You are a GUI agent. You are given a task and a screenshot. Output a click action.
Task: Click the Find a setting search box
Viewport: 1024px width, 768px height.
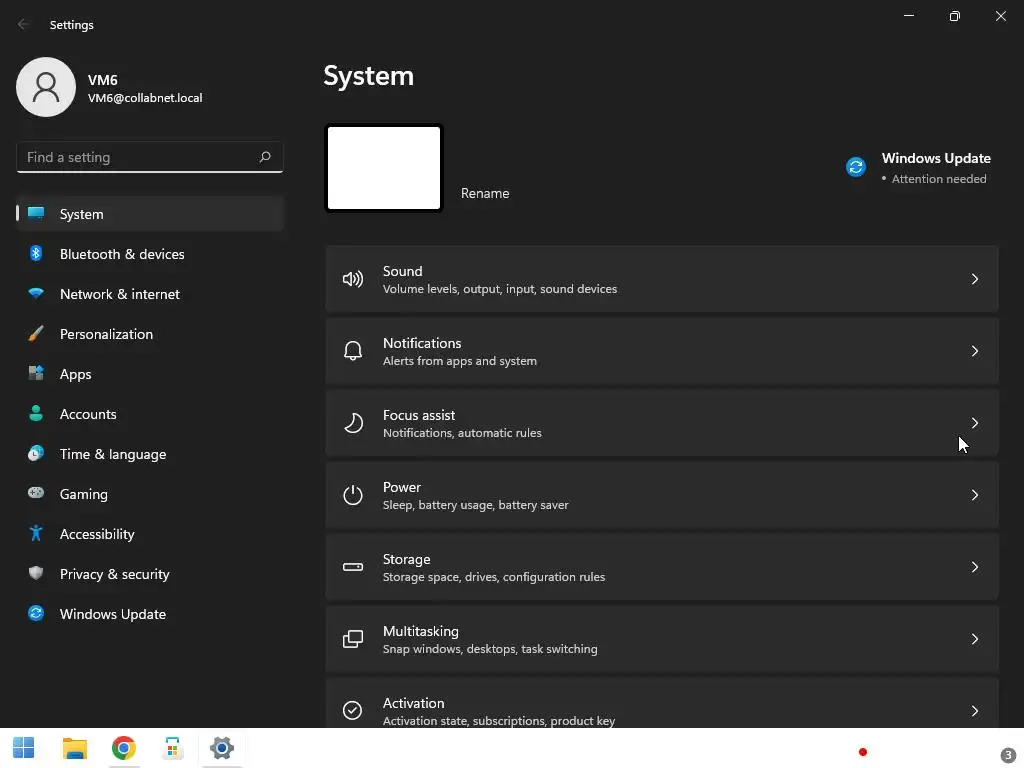pyautogui.click(x=150, y=157)
